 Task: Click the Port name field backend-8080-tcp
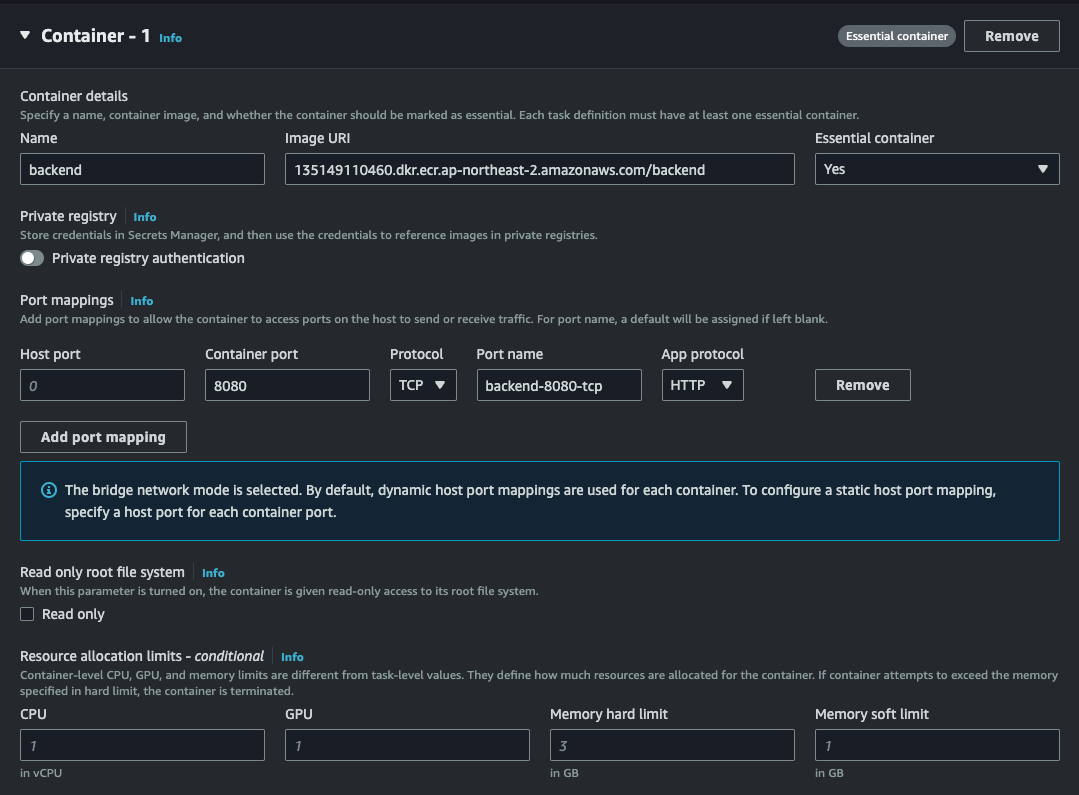click(x=559, y=385)
